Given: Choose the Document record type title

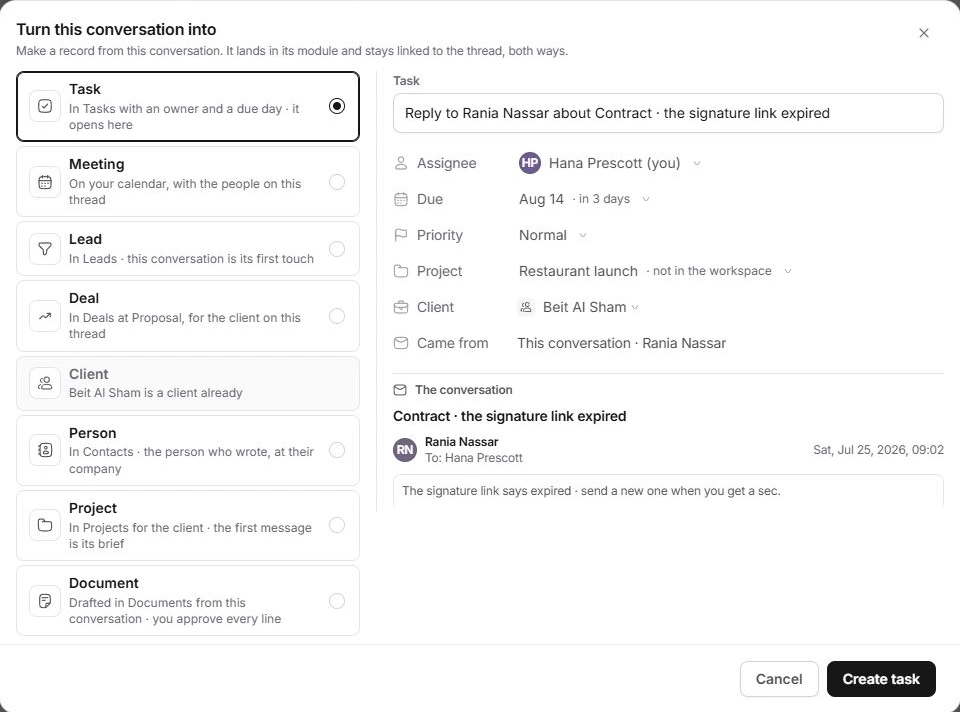Looking at the screenshot, I should click(103, 583).
